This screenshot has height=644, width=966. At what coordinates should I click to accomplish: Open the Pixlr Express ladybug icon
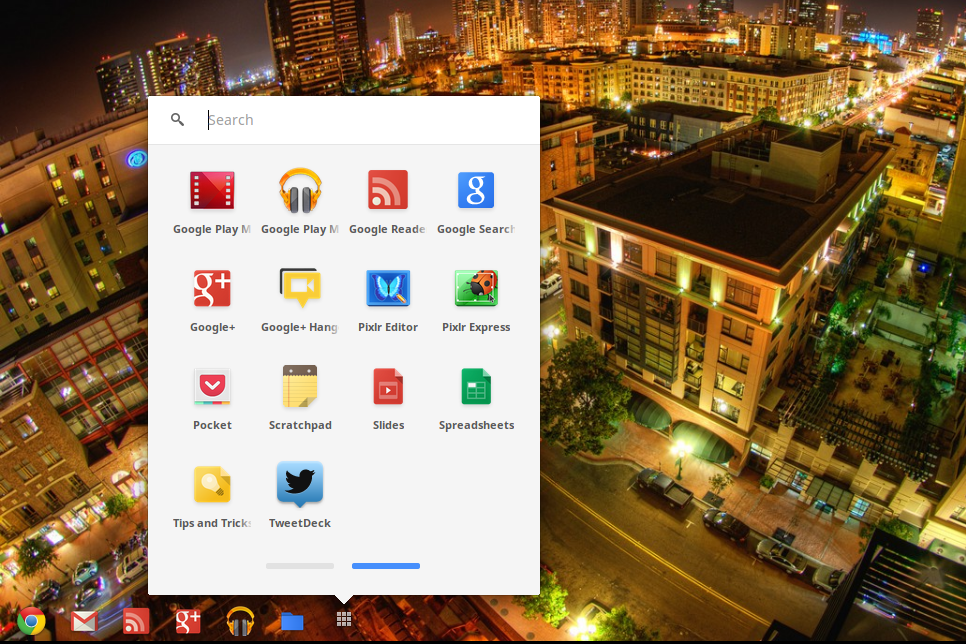(x=476, y=288)
